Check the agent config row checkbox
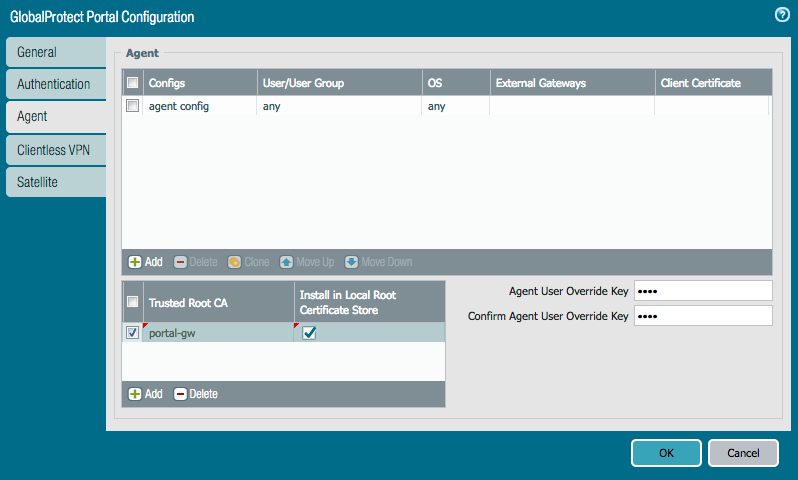This screenshot has width=798, height=480. tap(132, 105)
